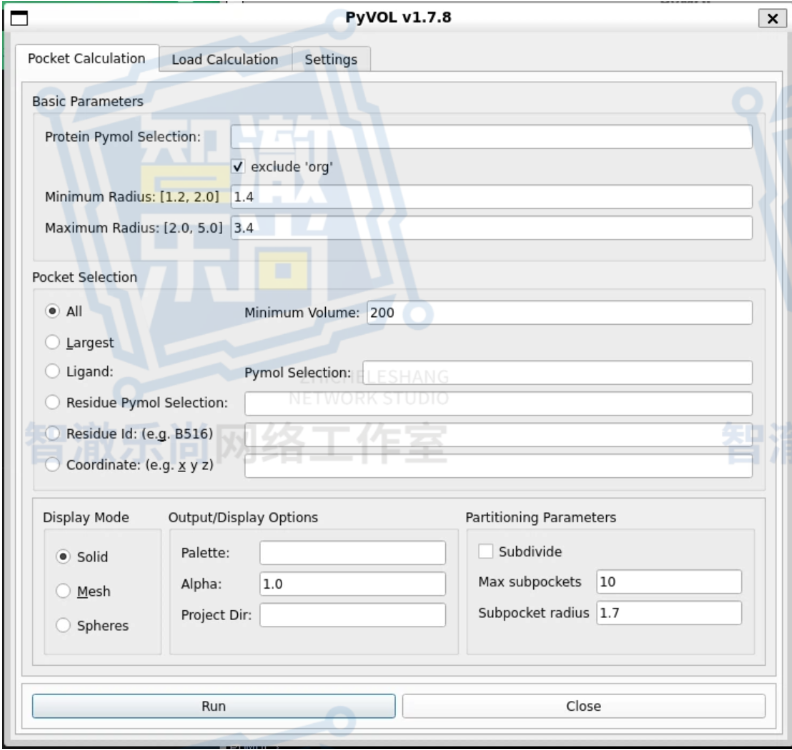Select the Largest pocket radio button
792x750 pixels.
pos(53,342)
